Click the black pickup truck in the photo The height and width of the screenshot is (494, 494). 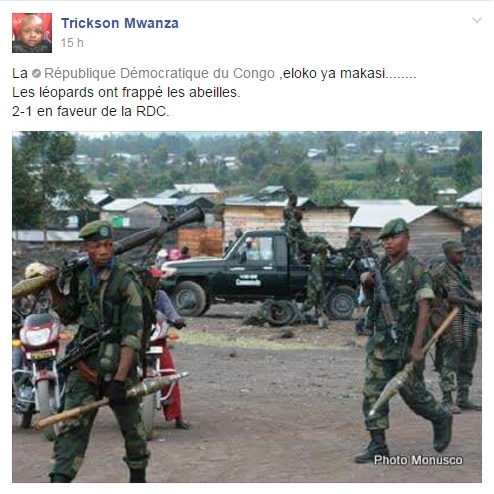coord(260,273)
